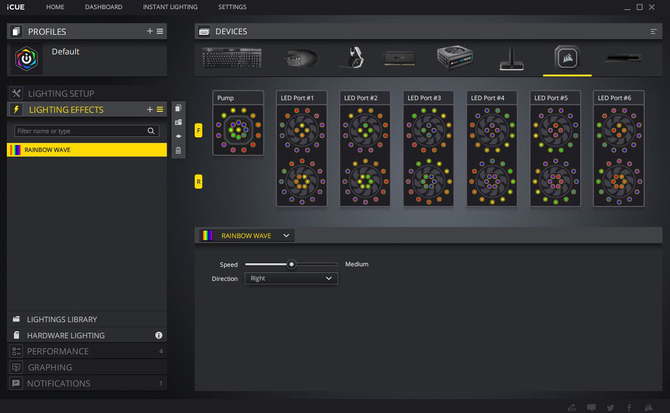This screenshot has height=413, width=670.
Task: Click the iCUE logo in title bar
Action: tap(16, 7)
